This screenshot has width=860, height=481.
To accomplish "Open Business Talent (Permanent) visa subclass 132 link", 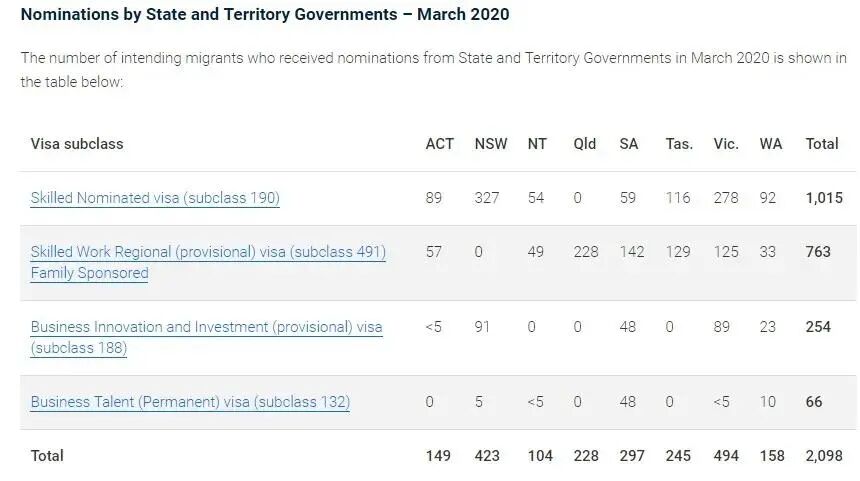I will 190,402.
